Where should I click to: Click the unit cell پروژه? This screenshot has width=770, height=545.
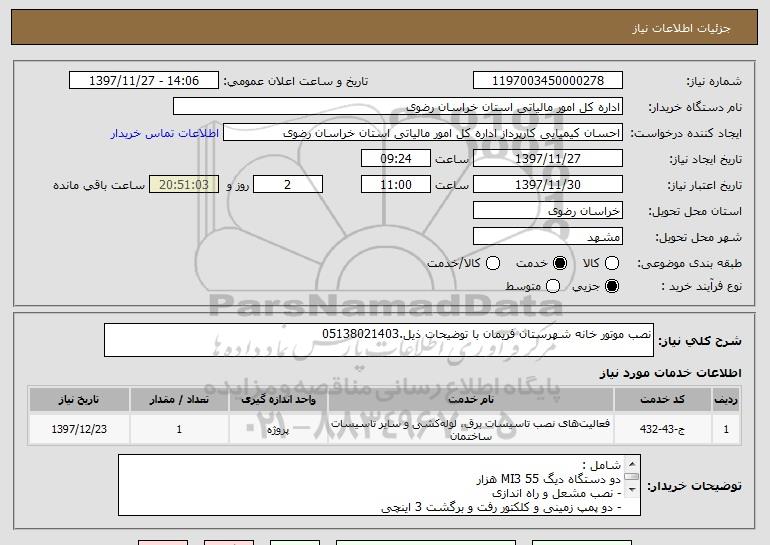278,429
